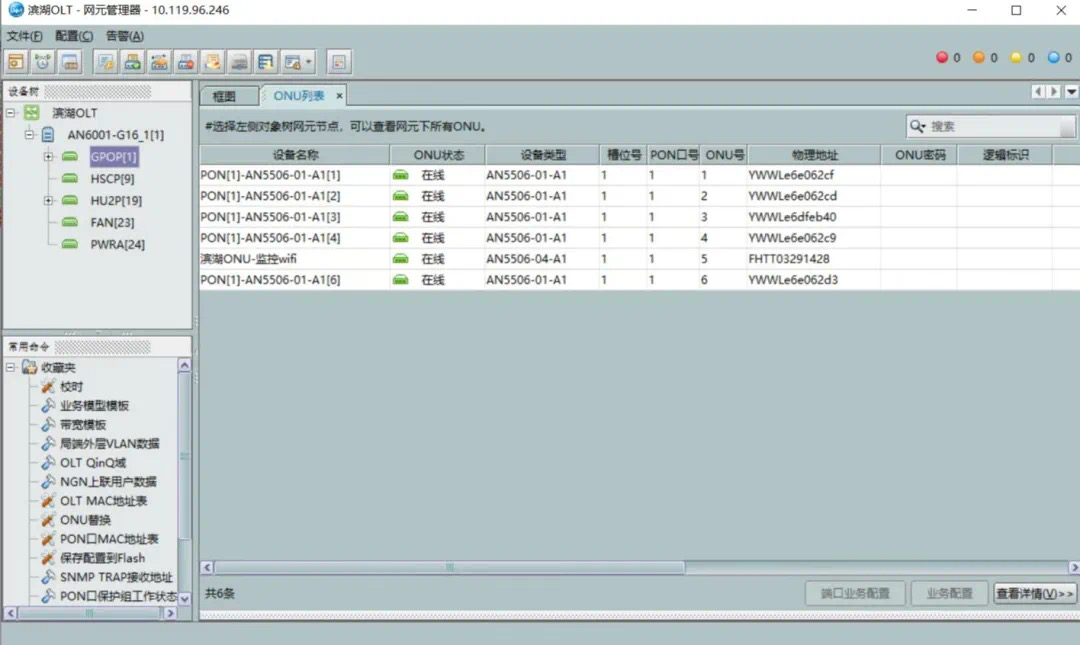Click the red critical alarm indicator
Image resolution: width=1080 pixels, height=645 pixels.
pos(942,57)
